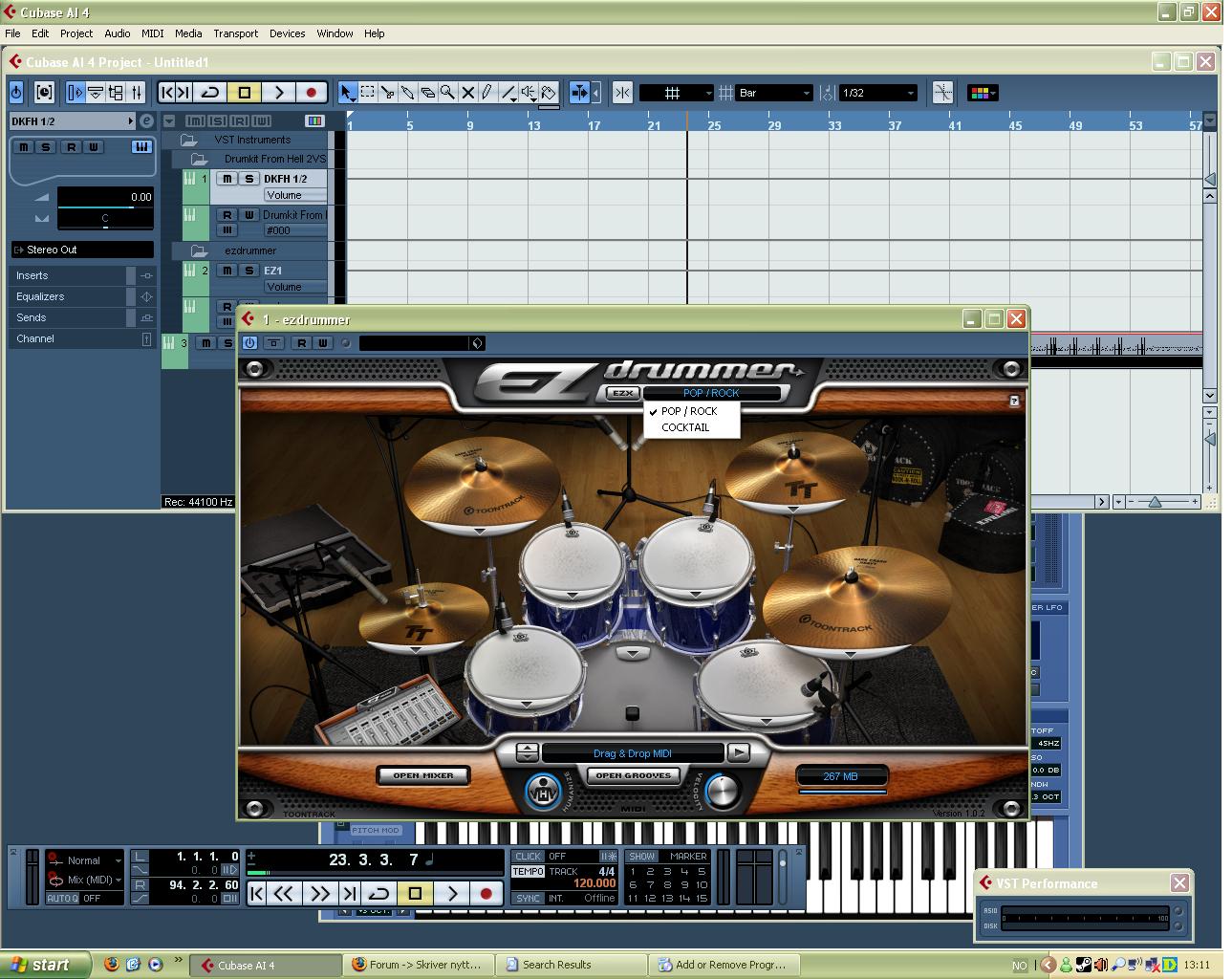Click the toolbar Record button
This screenshot has width=1232, height=979.
pyautogui.click(x=311, y=93)
